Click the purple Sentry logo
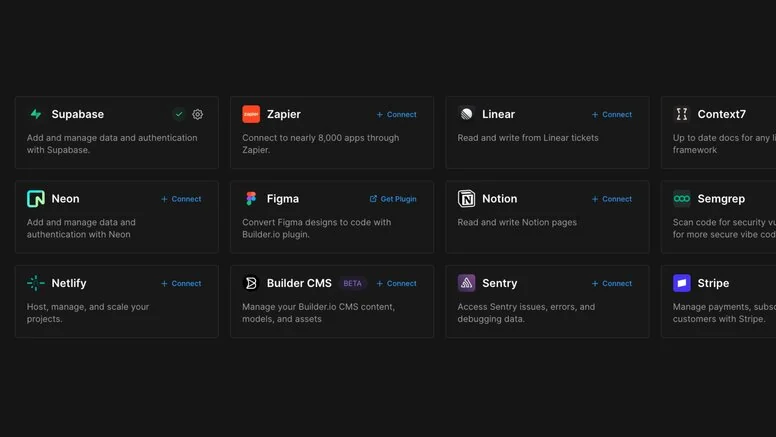The width and height of the screenshot is (776, 437). pyautogui.click(x=466, y=283)
